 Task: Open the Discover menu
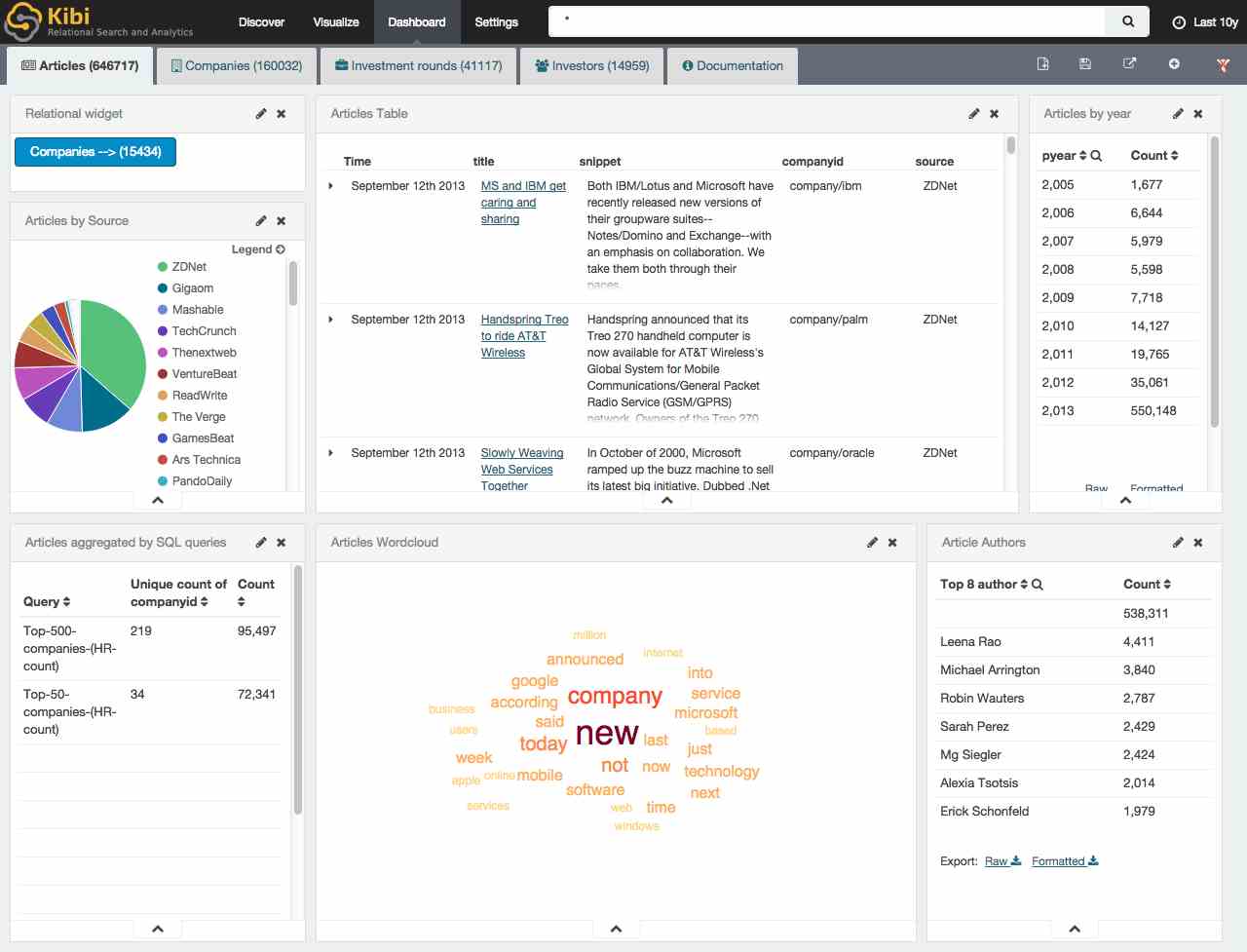point(262,21)
